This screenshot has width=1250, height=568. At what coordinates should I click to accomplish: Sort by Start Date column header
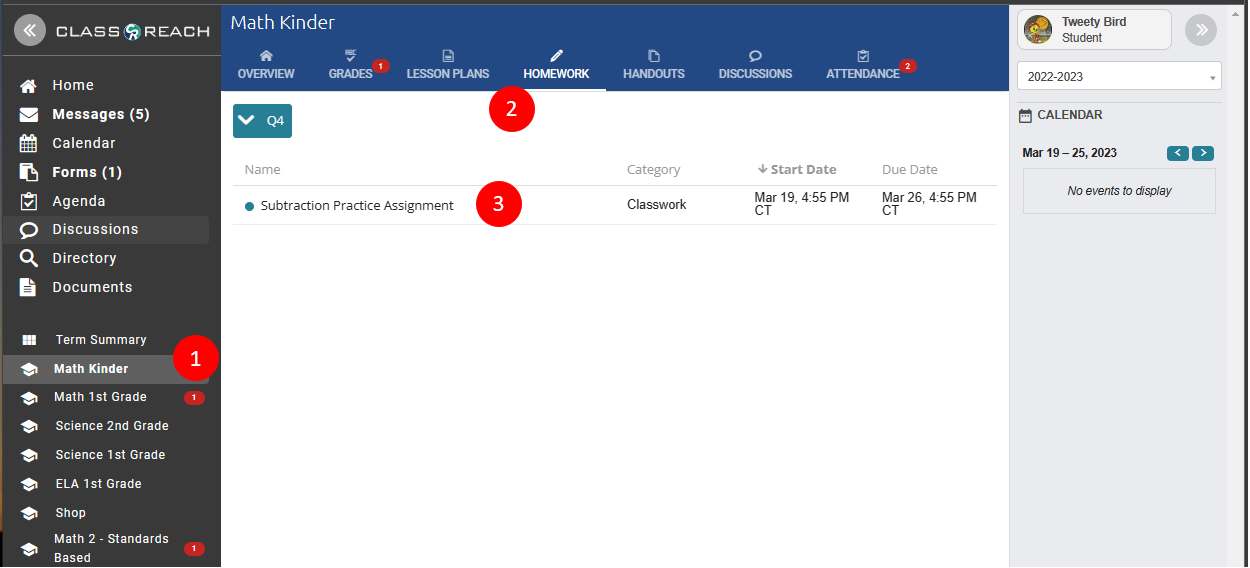pos(797,169)
